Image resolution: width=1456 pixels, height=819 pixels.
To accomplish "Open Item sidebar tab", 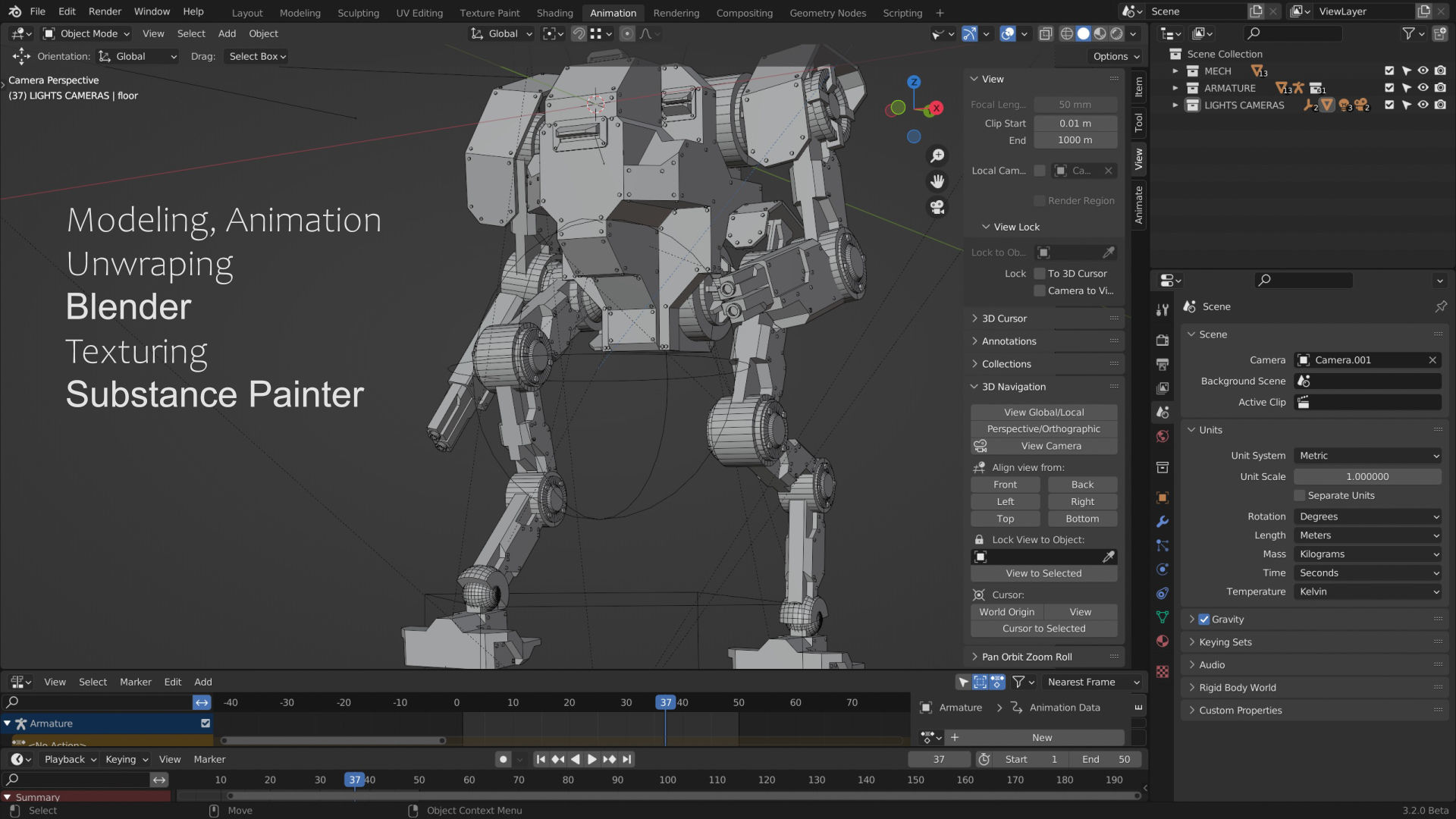I will pyautogui.click(x=1138, y=87).
